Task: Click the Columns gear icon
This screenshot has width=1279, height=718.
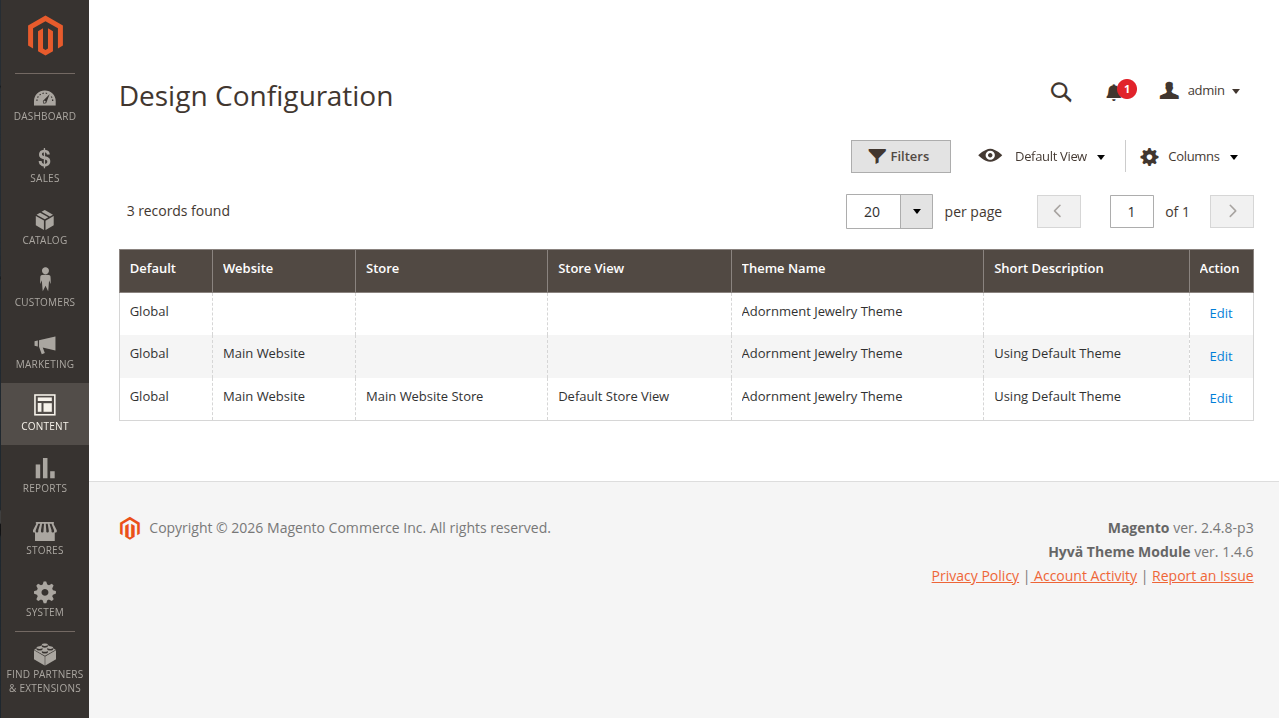Action: [1149, 157]
